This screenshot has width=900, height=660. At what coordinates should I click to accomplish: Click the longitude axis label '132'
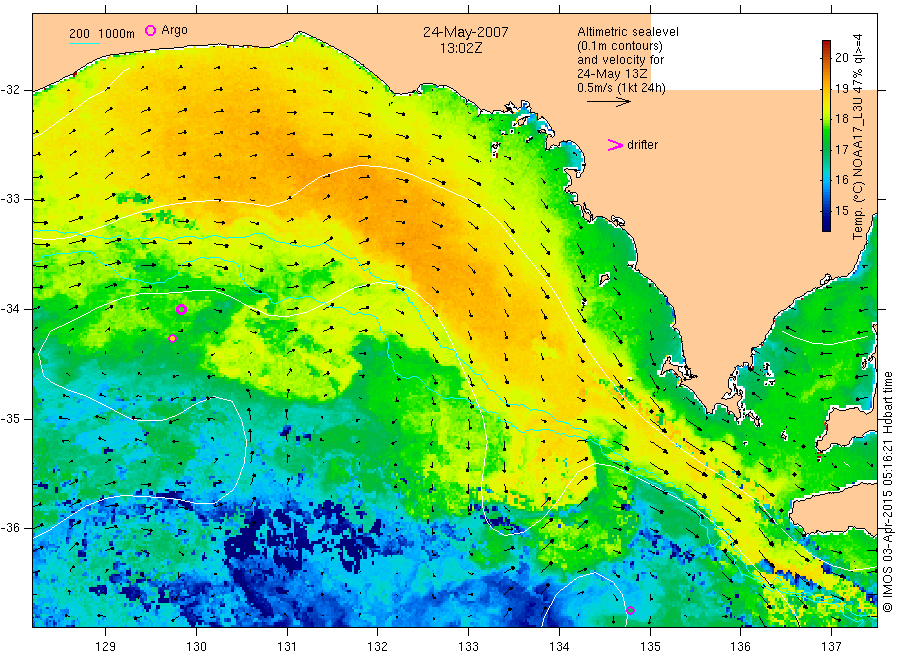pos(378,647)
